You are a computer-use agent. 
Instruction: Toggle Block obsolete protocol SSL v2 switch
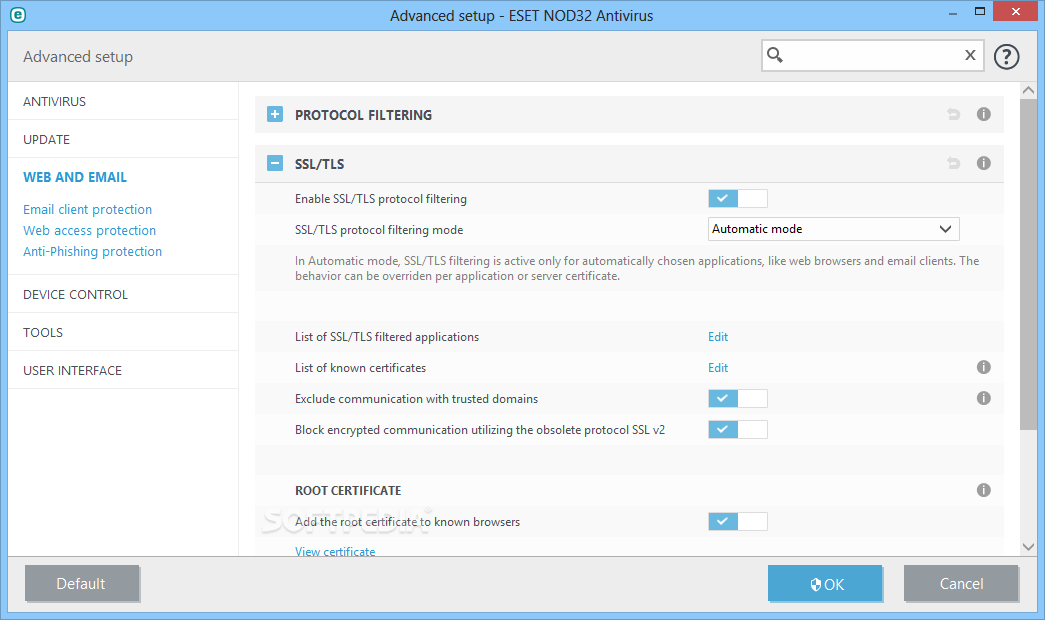pyautogui.click(x=738, y=429)
